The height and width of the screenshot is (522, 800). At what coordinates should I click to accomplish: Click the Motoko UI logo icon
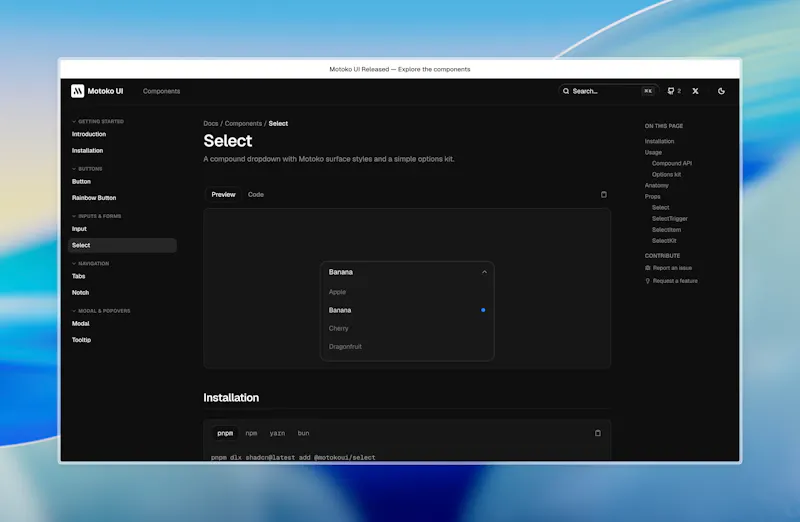point(78,91)
